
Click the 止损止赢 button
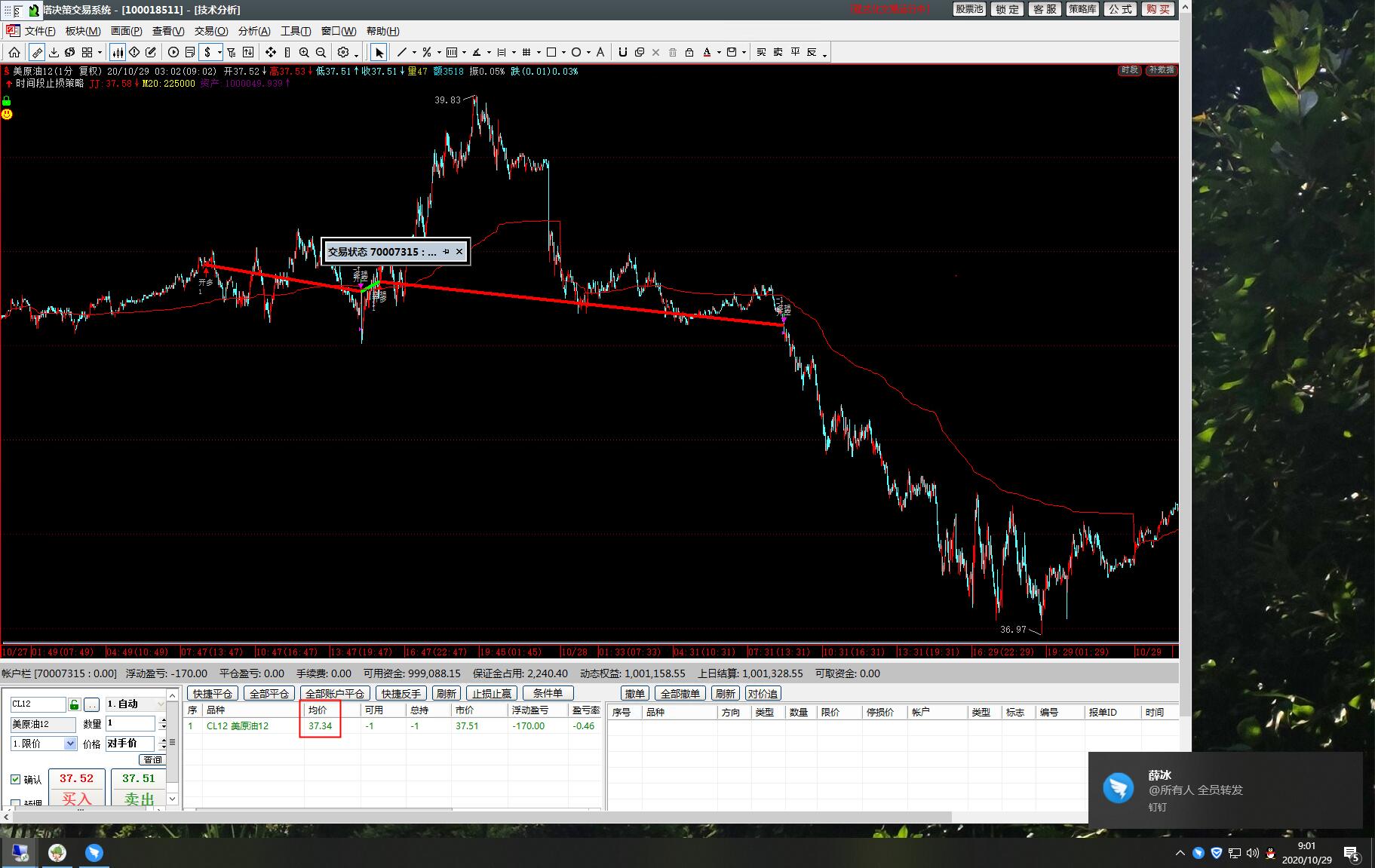click(x=492, y=694)
